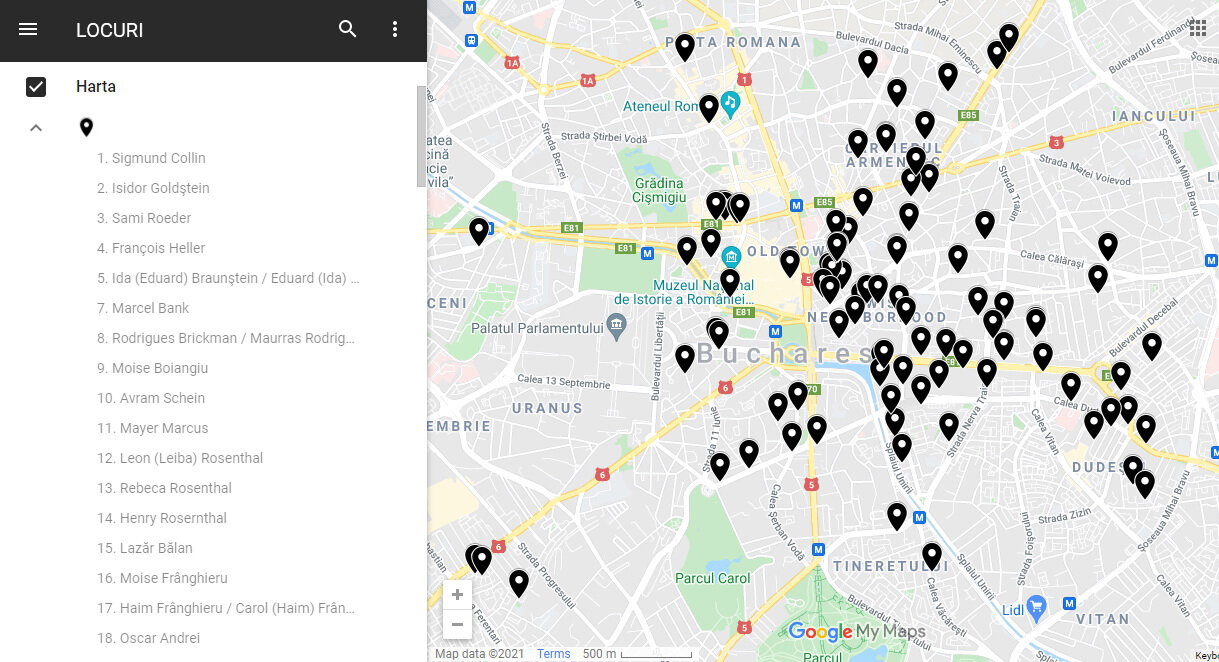Click the Google My Maps logo
1219x662 pixels.
(857, 631)
